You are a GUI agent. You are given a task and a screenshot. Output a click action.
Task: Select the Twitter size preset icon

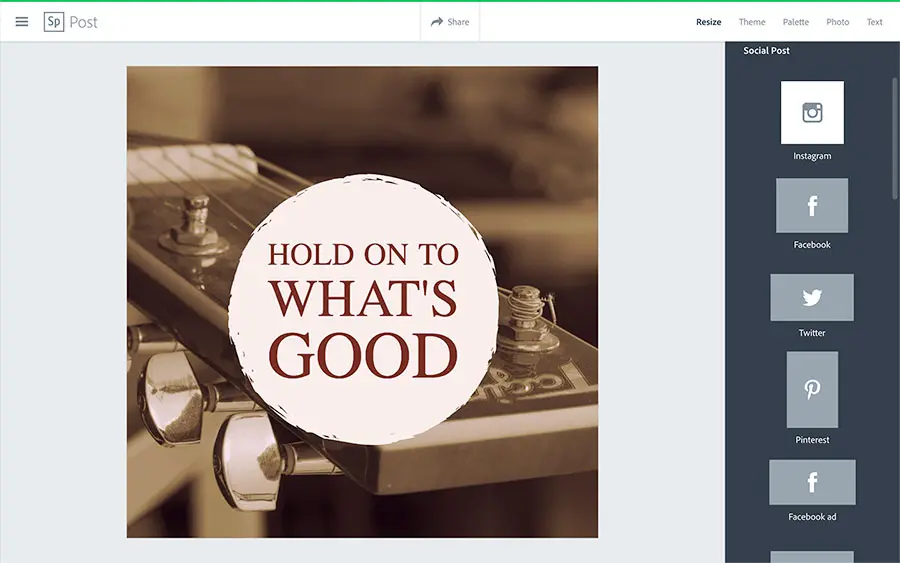point(812,297)
